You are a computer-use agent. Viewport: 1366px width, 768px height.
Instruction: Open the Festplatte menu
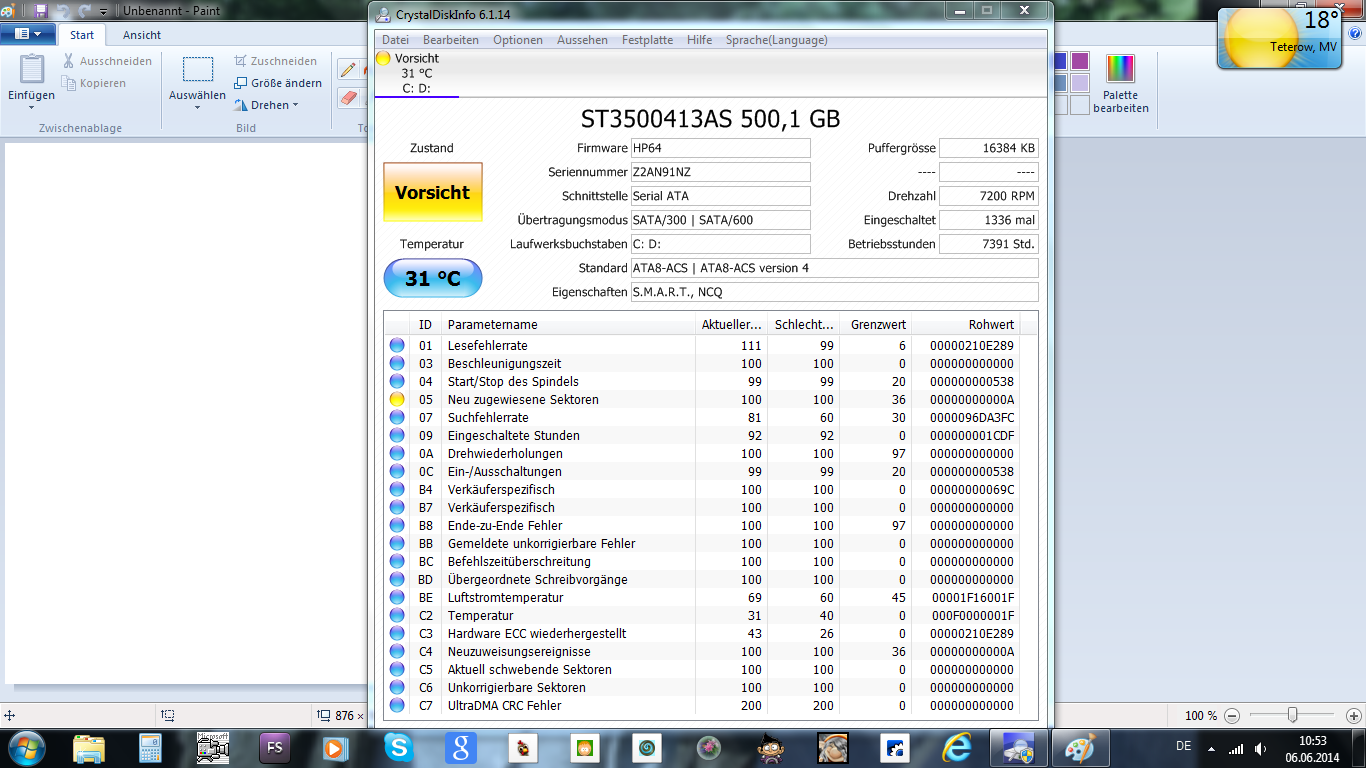click(x=647, y=40)
